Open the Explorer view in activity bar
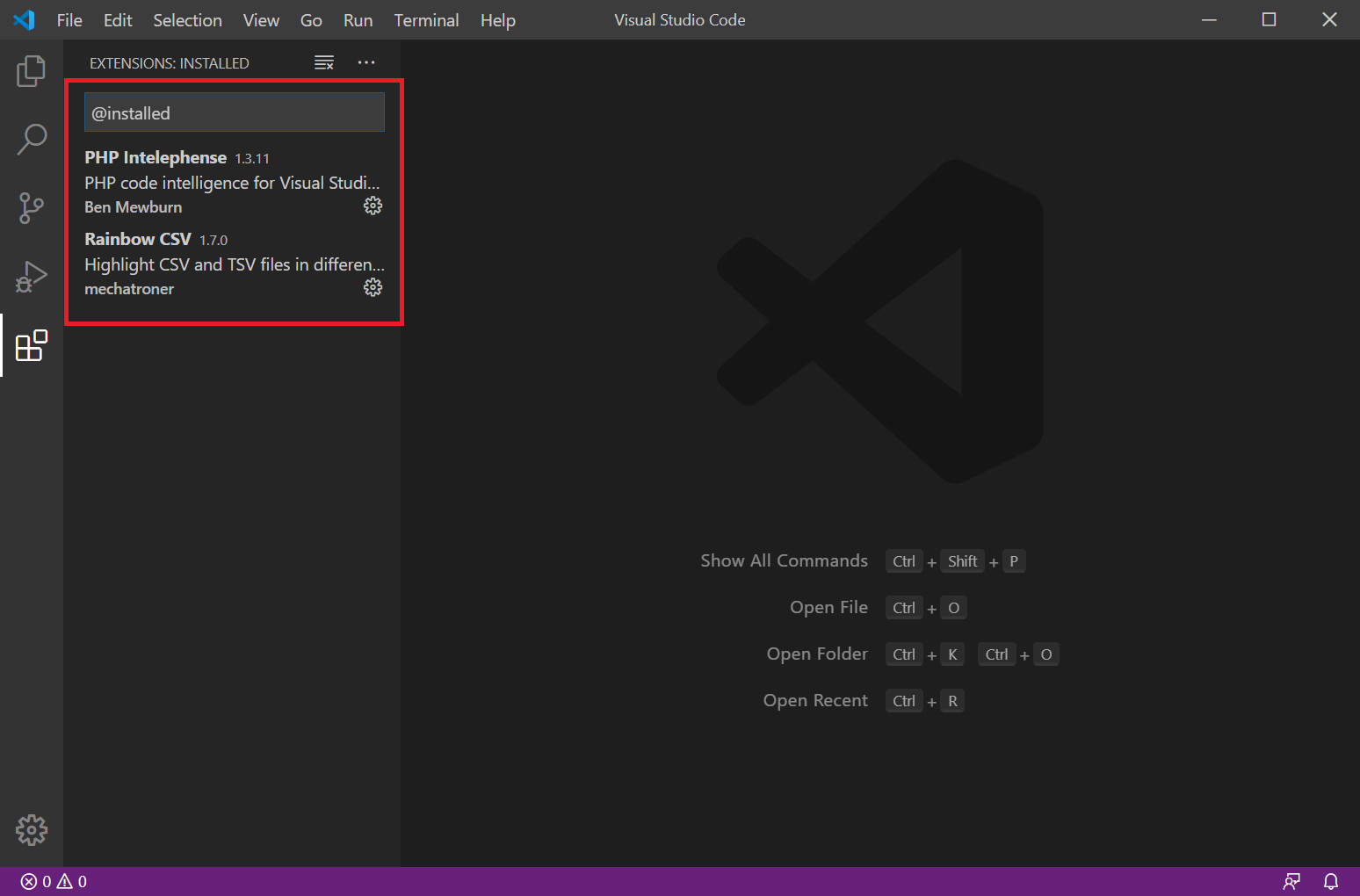 (32, 71)
